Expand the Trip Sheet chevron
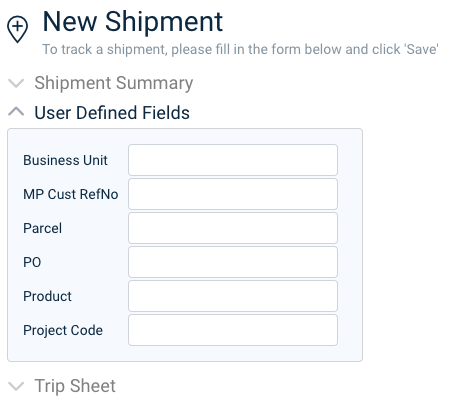Viewport: 450px width, 401px height. (16, 386)
